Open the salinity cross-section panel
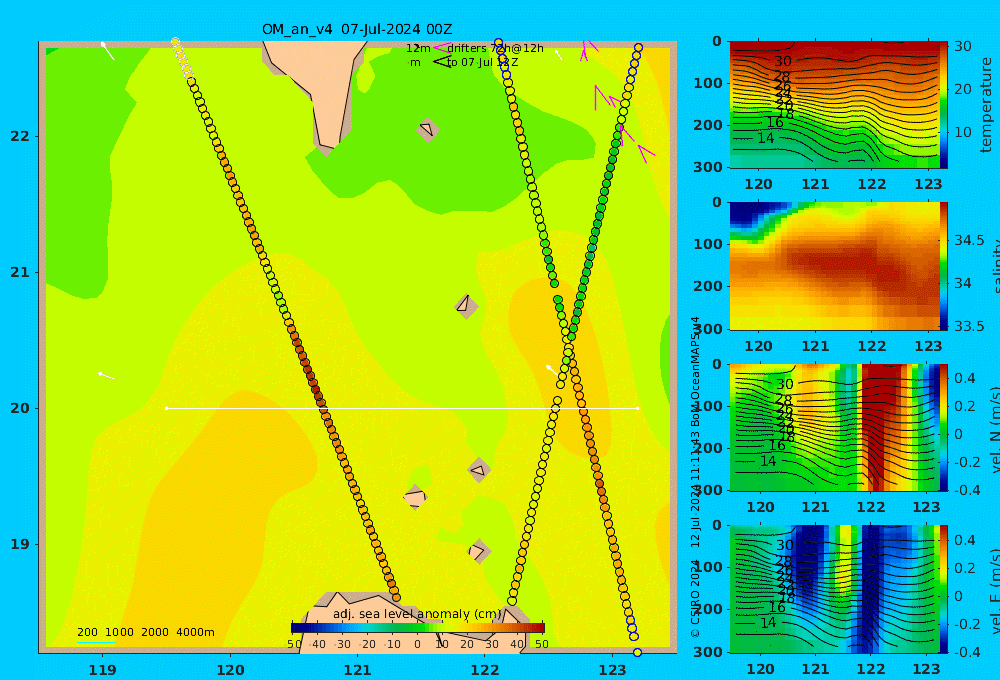The image size is (1000, 680). tap(834, 266)
